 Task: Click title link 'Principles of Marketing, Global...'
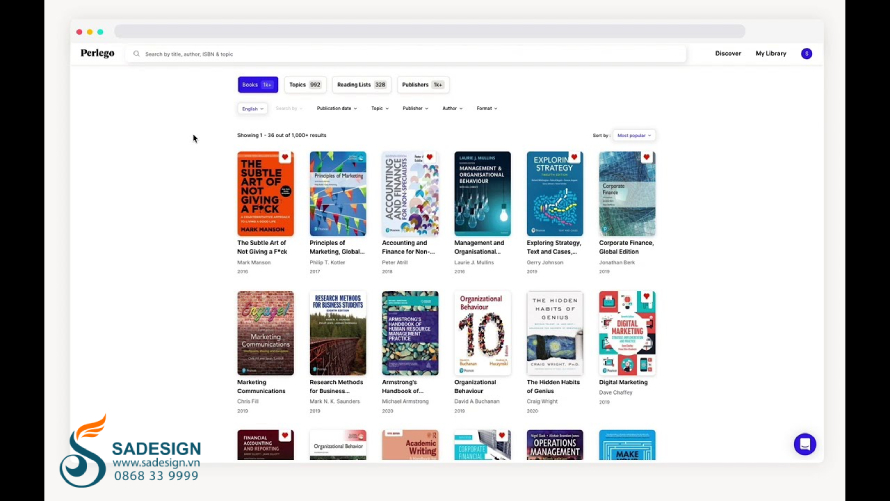click(337, 247)
